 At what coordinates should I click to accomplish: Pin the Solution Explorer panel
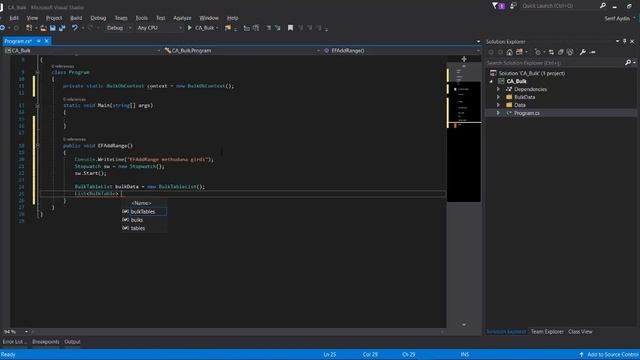coord(624,41)
